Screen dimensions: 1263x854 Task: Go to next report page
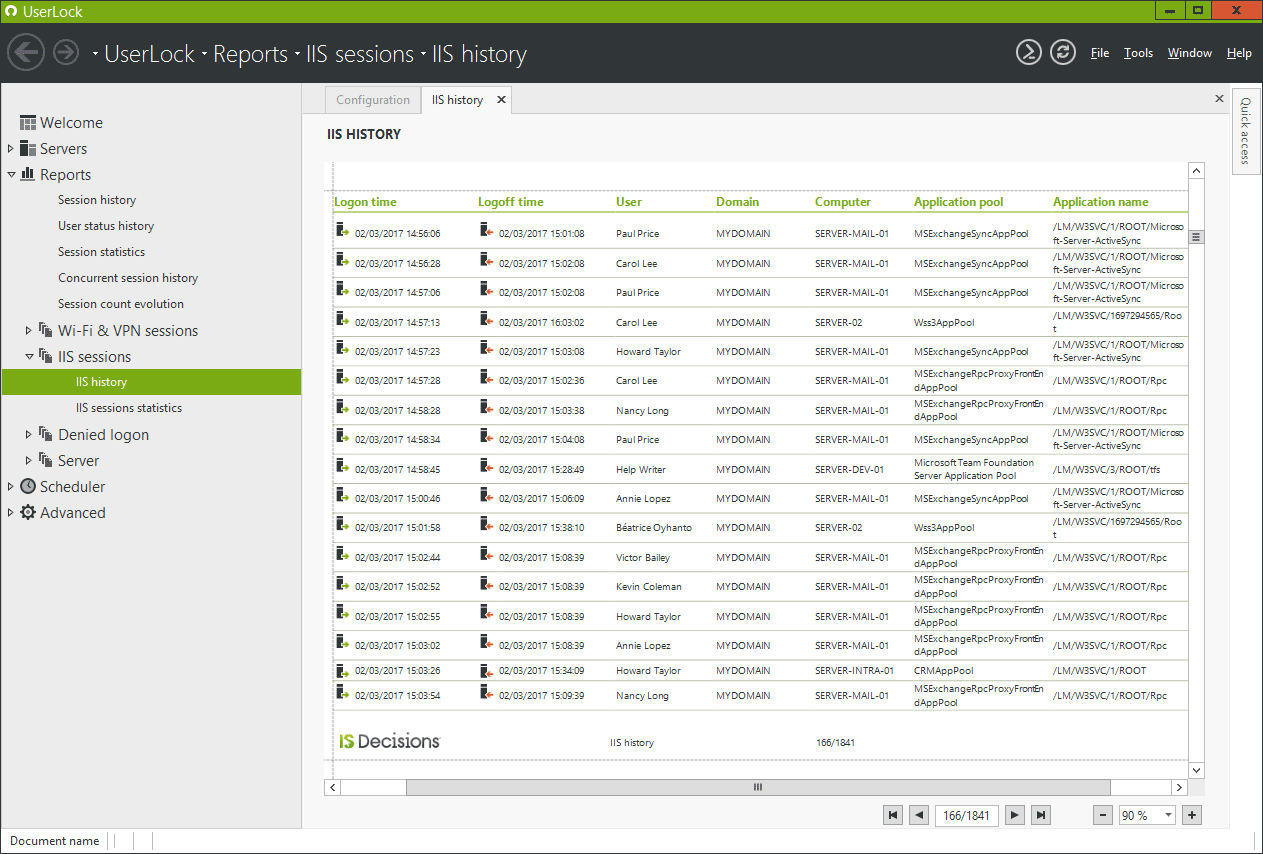(x=1015, y=815)
